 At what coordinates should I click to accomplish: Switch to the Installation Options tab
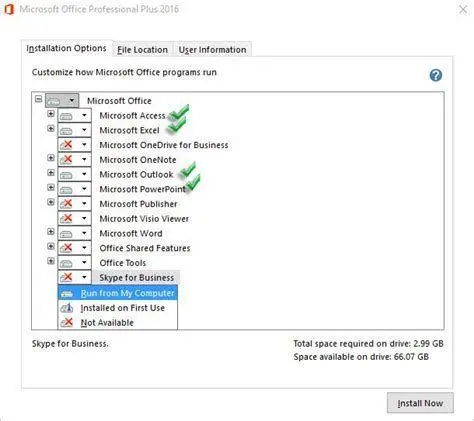[x=67, y=49]
